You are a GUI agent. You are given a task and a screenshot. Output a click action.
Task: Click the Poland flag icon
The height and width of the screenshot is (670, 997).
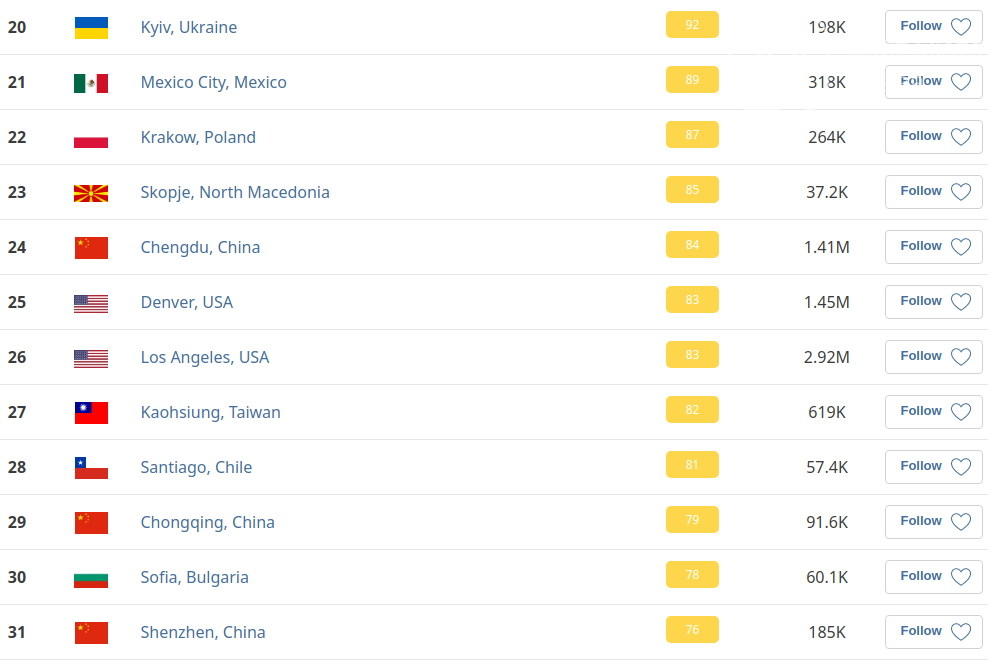point(91,138)
